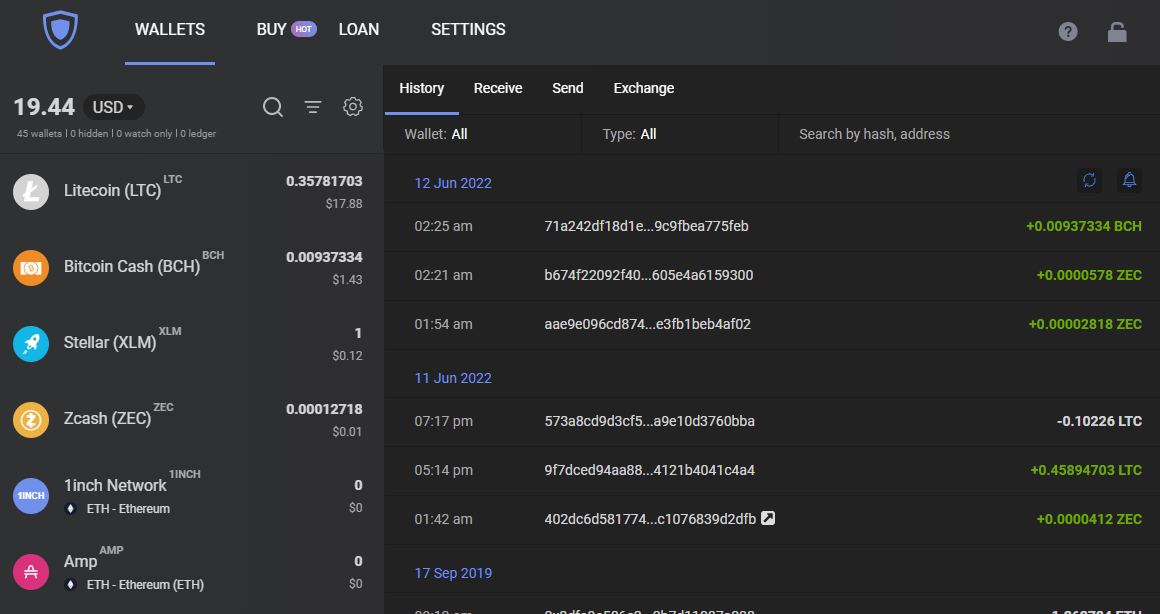This screenshot has height=614, width=1160.
Task: Click the Litecoin coin icon
Action: click(31, 192)
